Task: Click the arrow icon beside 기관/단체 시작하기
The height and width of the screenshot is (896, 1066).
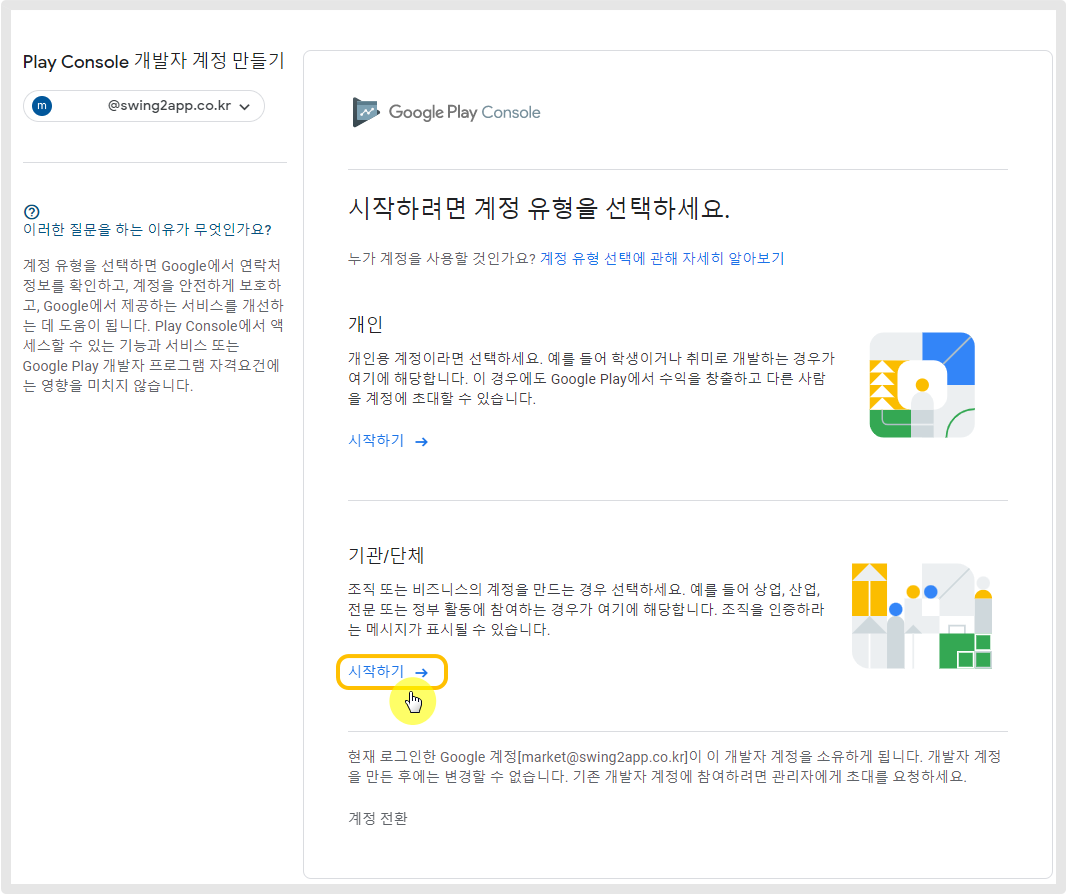Action: click(421, 673)
